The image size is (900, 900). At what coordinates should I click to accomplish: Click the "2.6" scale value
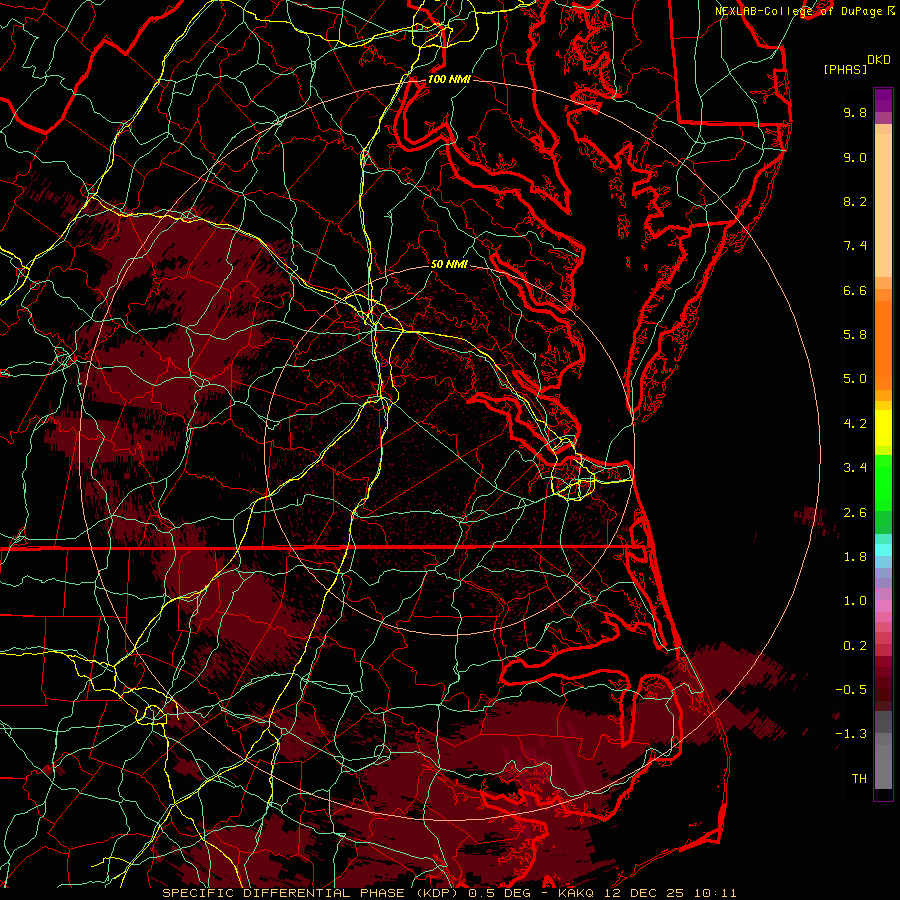coord(855,513)
